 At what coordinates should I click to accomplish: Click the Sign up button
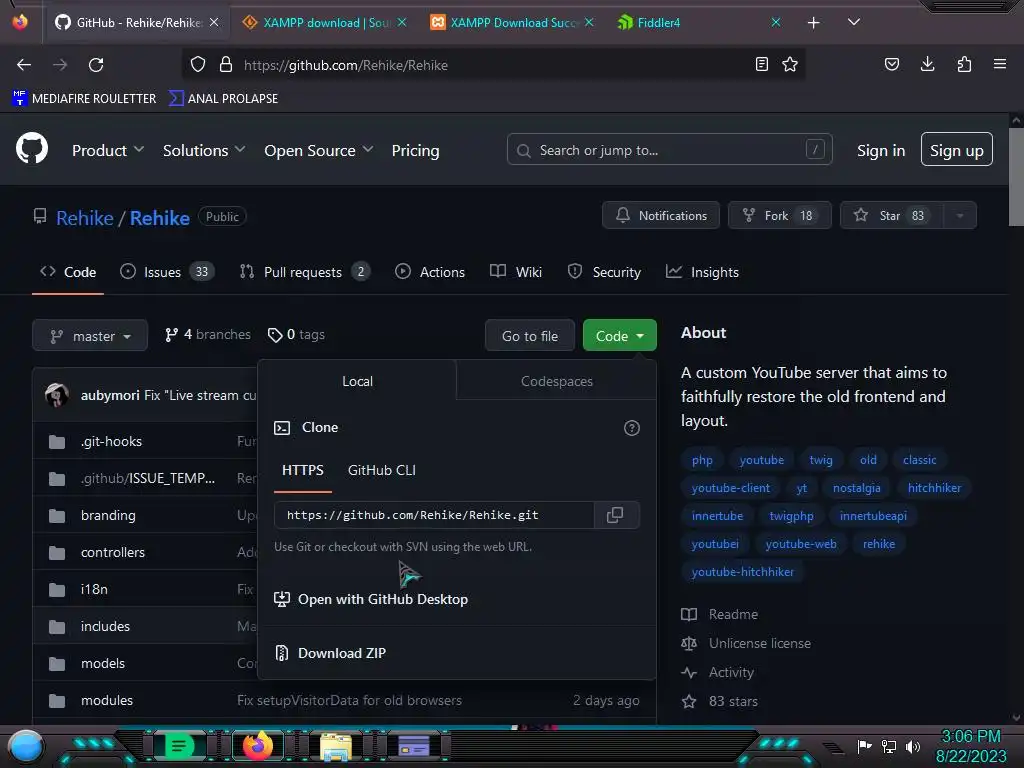pyautogui.click(x=957, y=150)
